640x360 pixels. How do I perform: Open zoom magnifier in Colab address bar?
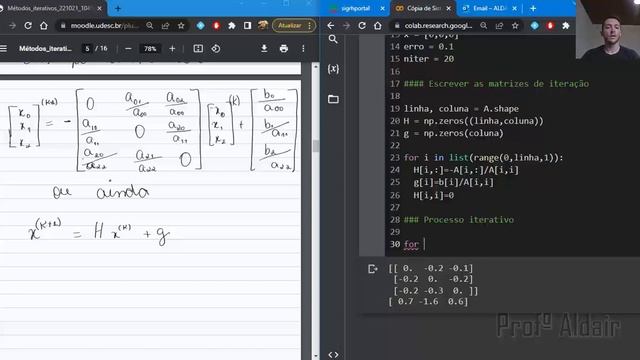pyautogui.click(x=484, y=26)
